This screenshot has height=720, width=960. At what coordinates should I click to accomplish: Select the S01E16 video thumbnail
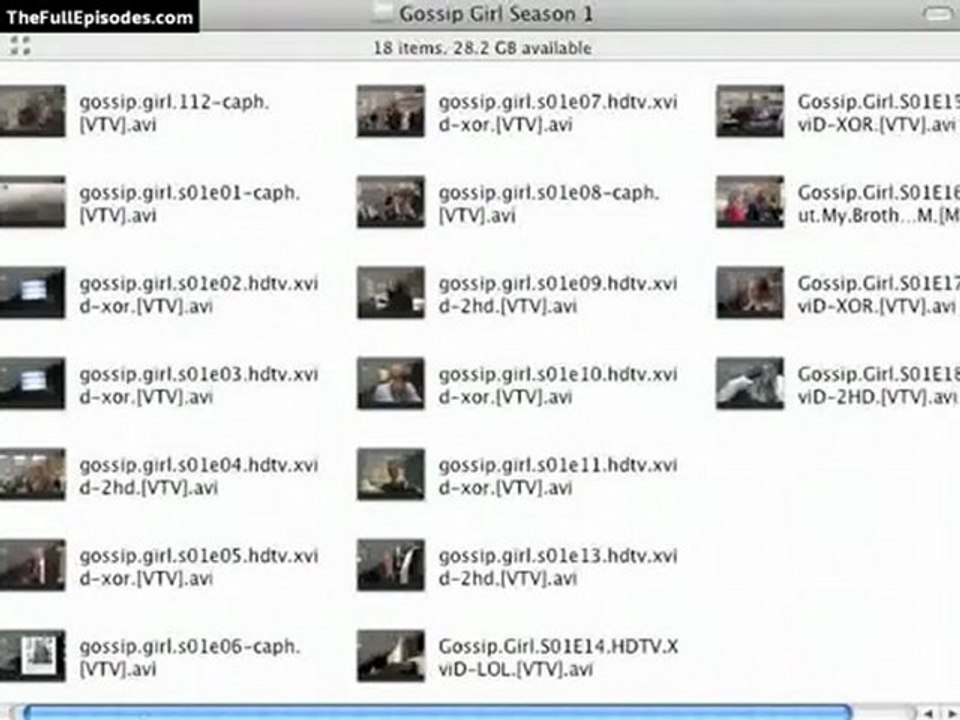click(750, 202)
